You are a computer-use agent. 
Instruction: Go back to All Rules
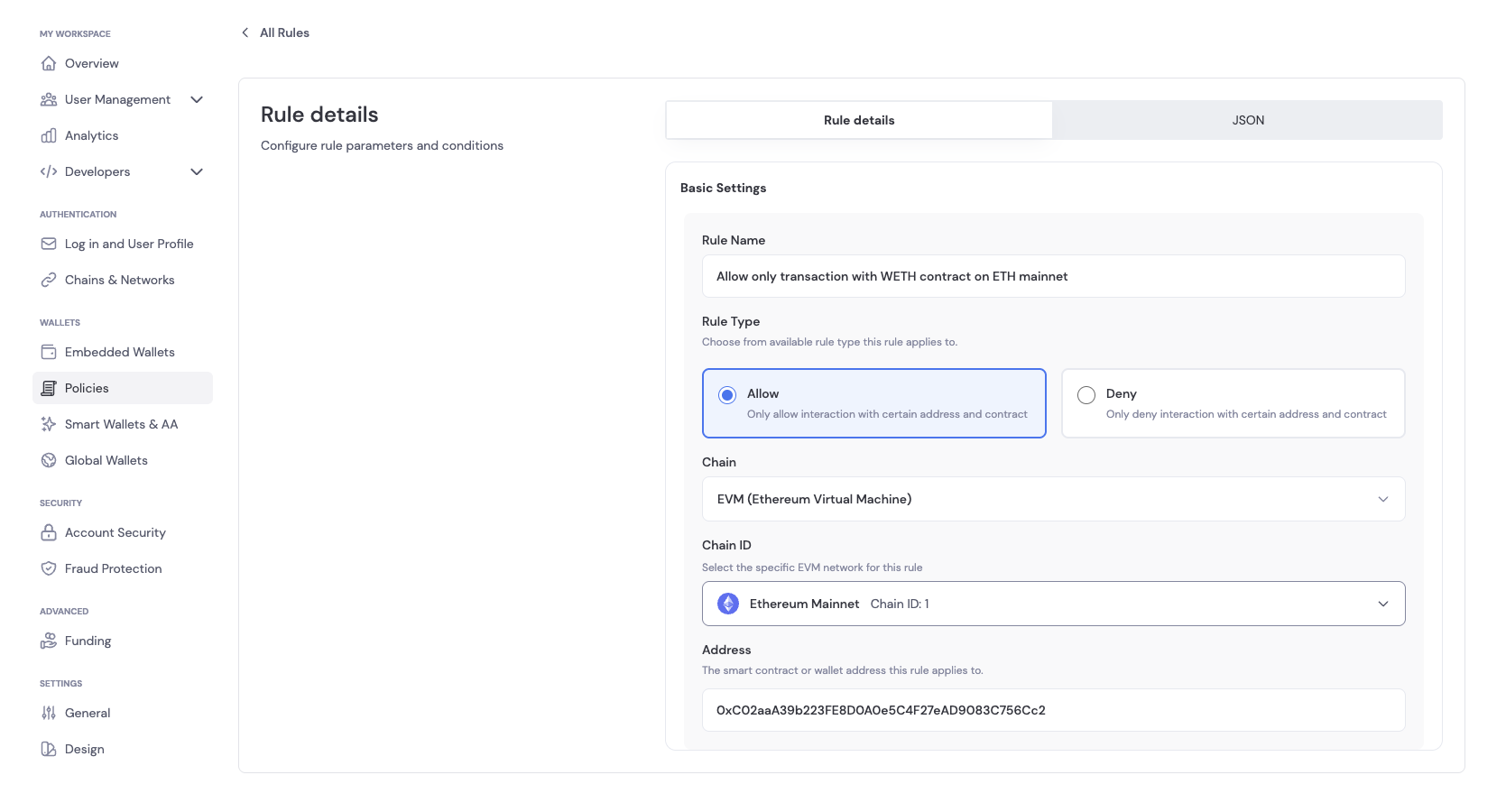[275, 32]
